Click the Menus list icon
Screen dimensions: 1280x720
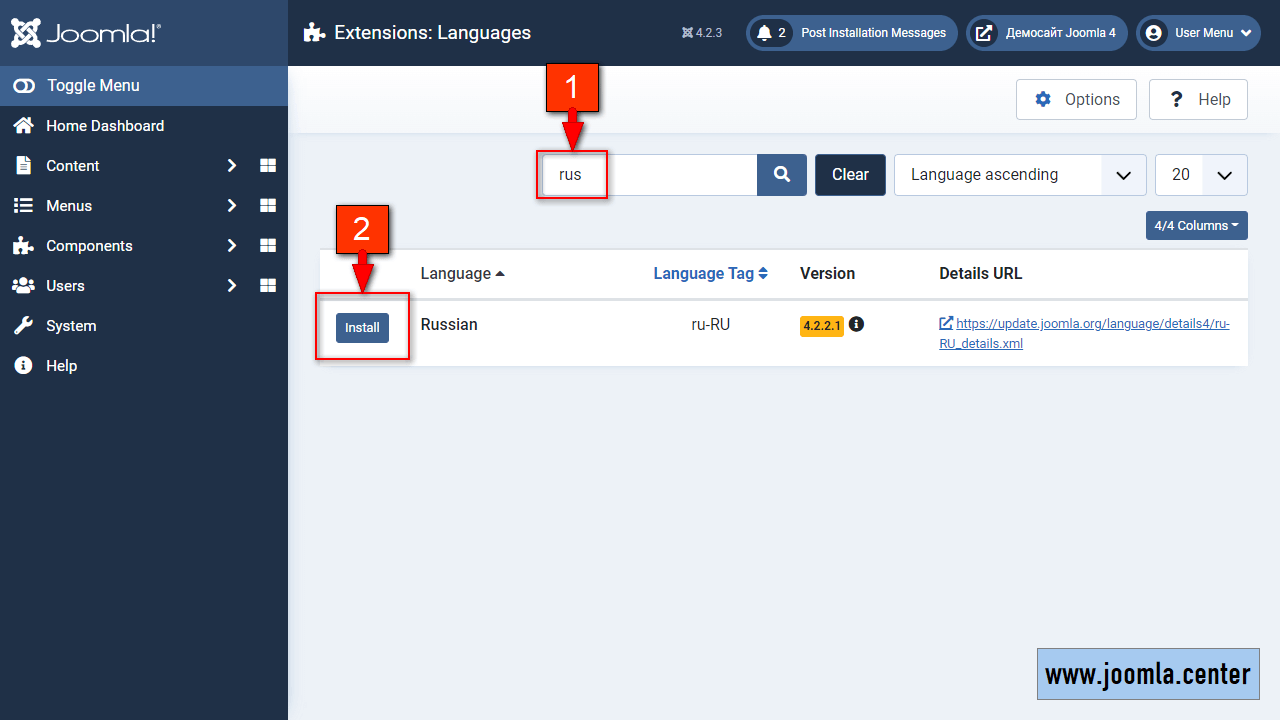(23, 206)
